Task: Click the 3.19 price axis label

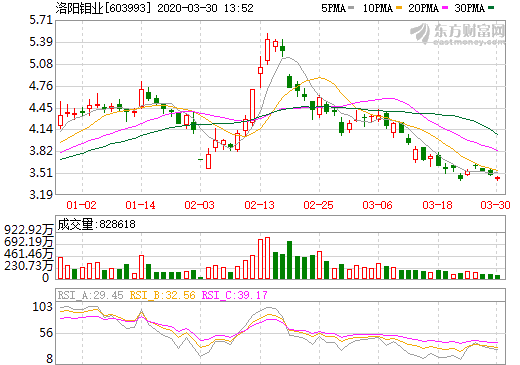Action: point(41,194)
